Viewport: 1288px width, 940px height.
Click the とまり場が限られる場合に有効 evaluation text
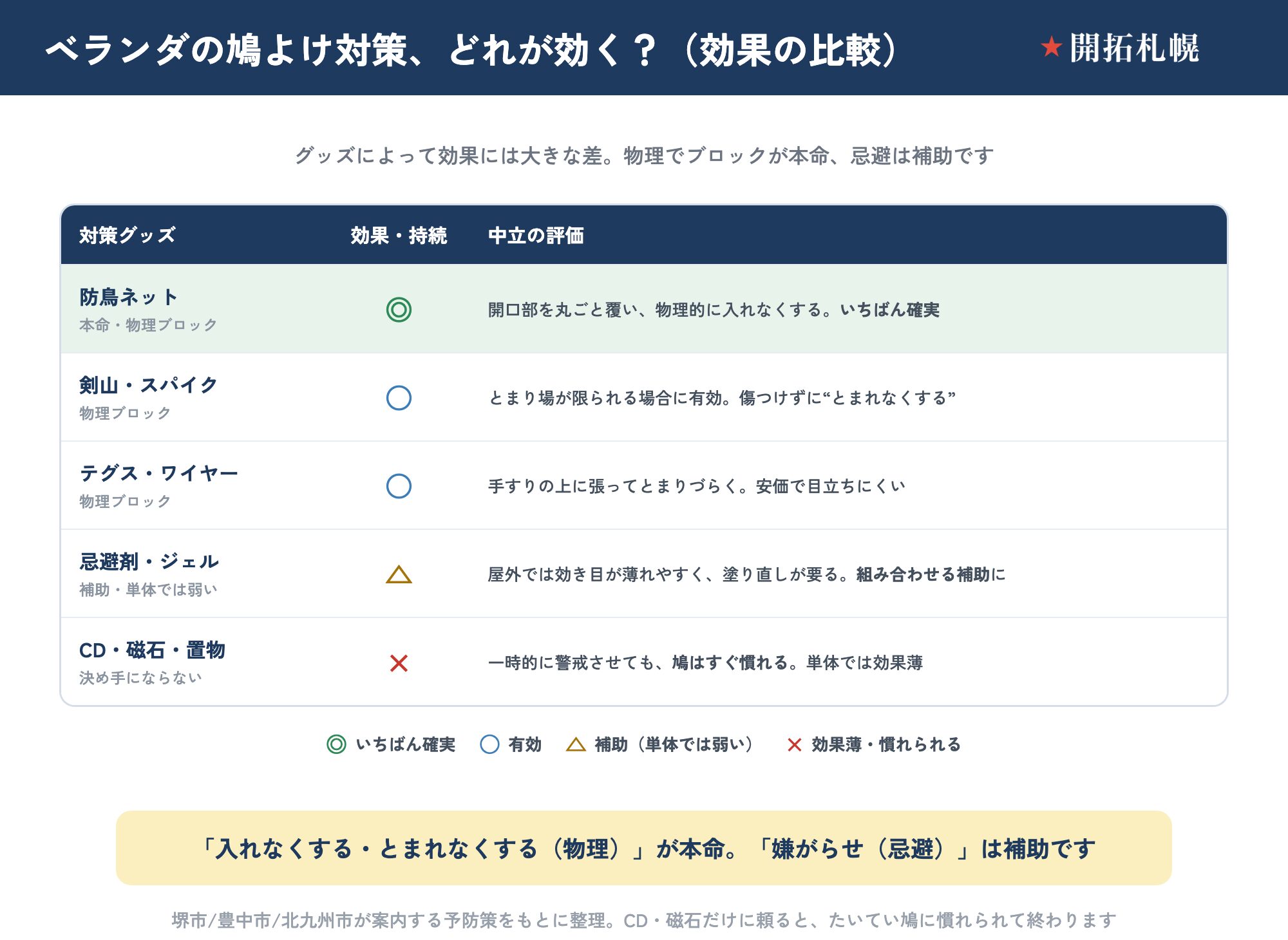(x=721, y=398)
